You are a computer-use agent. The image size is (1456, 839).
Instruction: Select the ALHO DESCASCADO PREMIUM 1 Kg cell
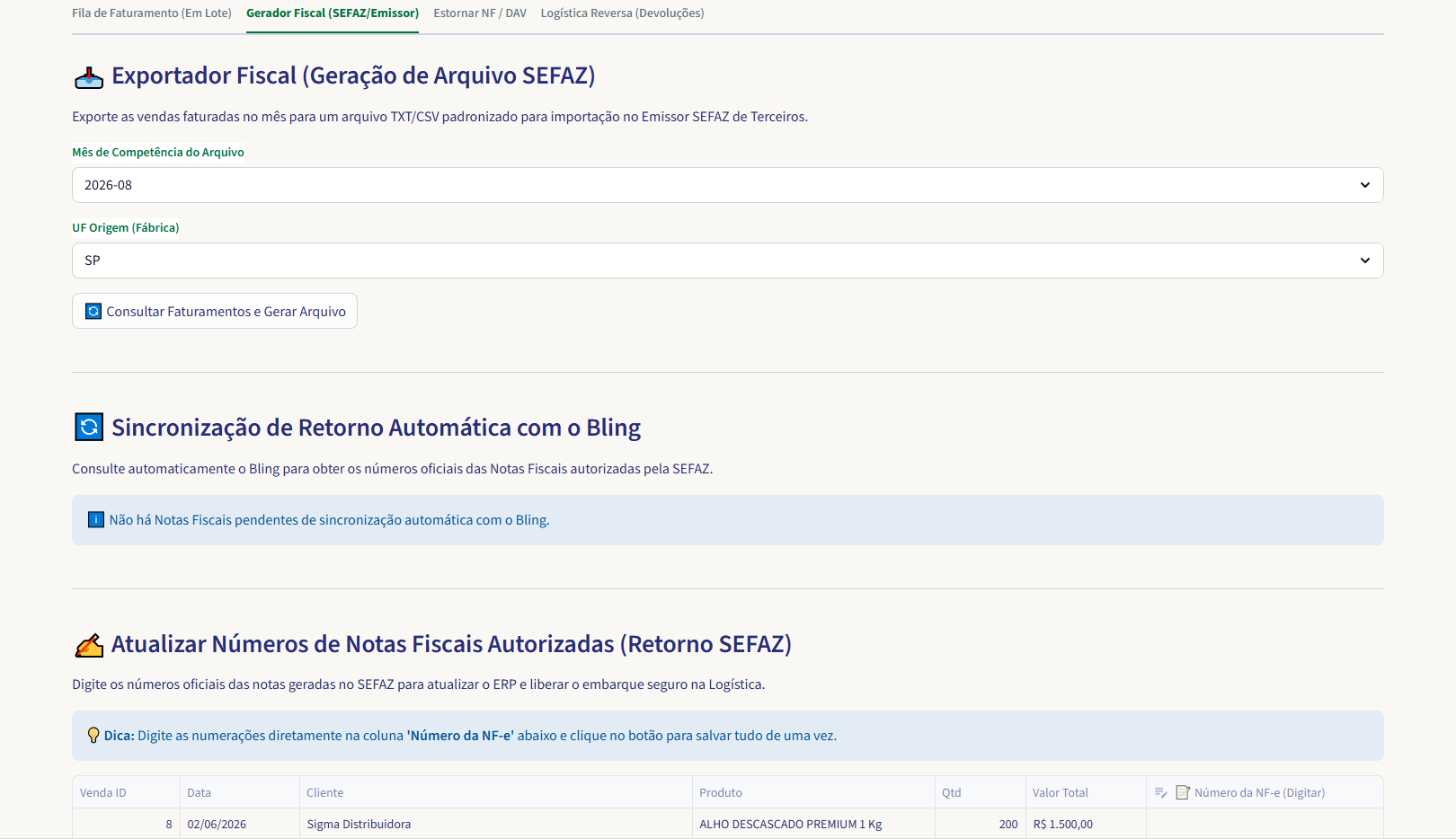pos(814,824)
